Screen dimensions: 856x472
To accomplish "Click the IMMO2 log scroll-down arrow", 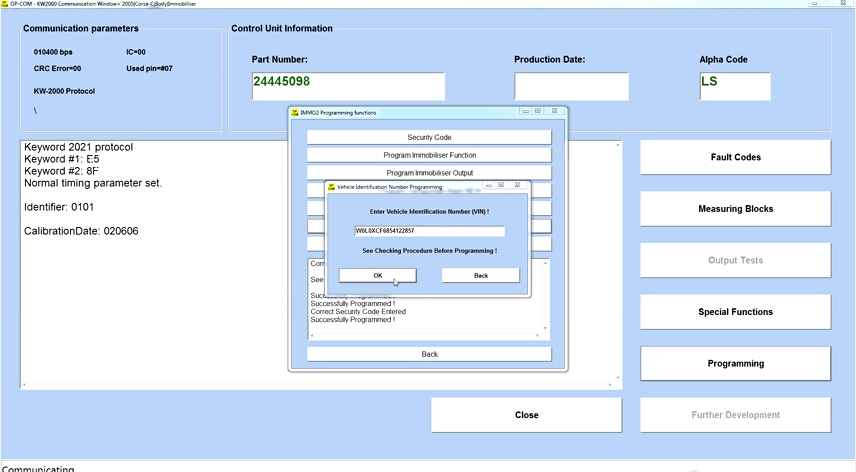I will point(545,328).
